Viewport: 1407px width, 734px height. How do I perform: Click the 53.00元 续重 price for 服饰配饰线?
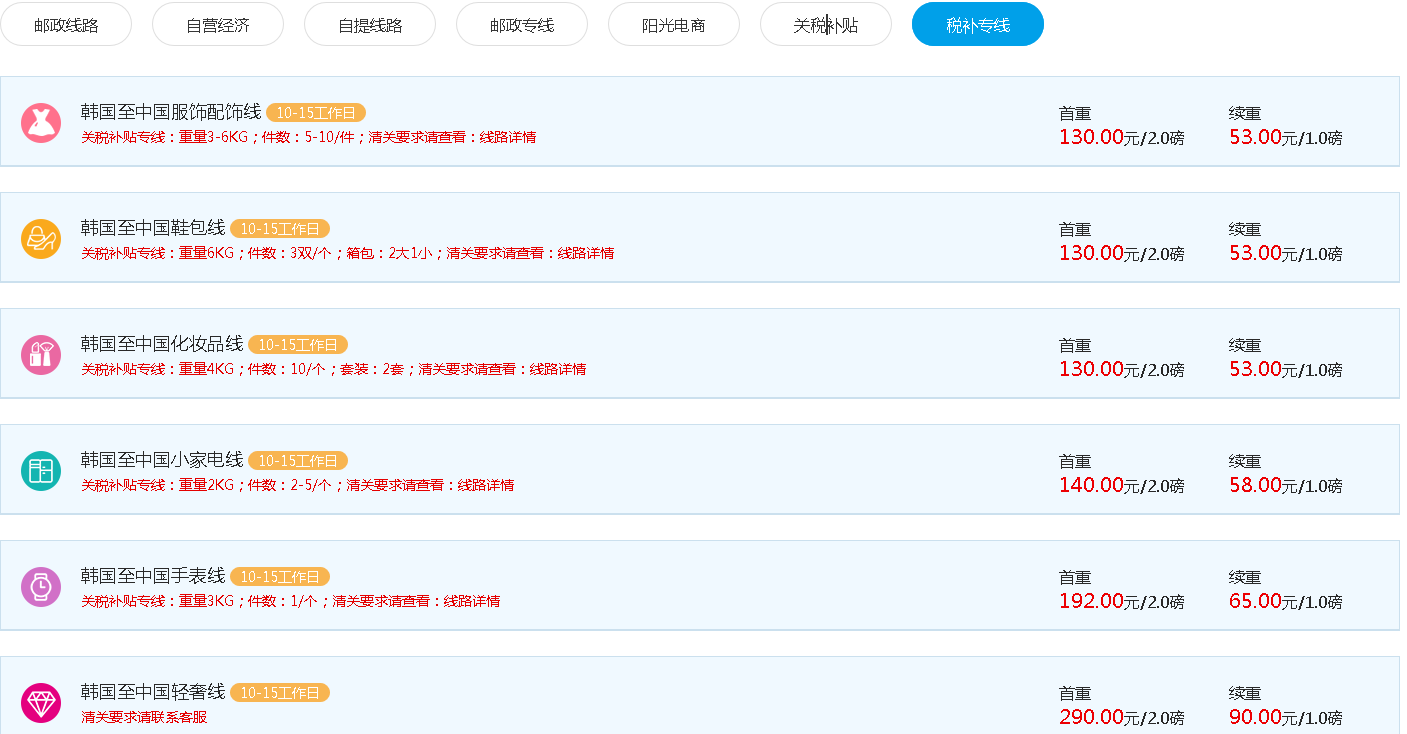pyautogui.click(x=1264, y=137)
